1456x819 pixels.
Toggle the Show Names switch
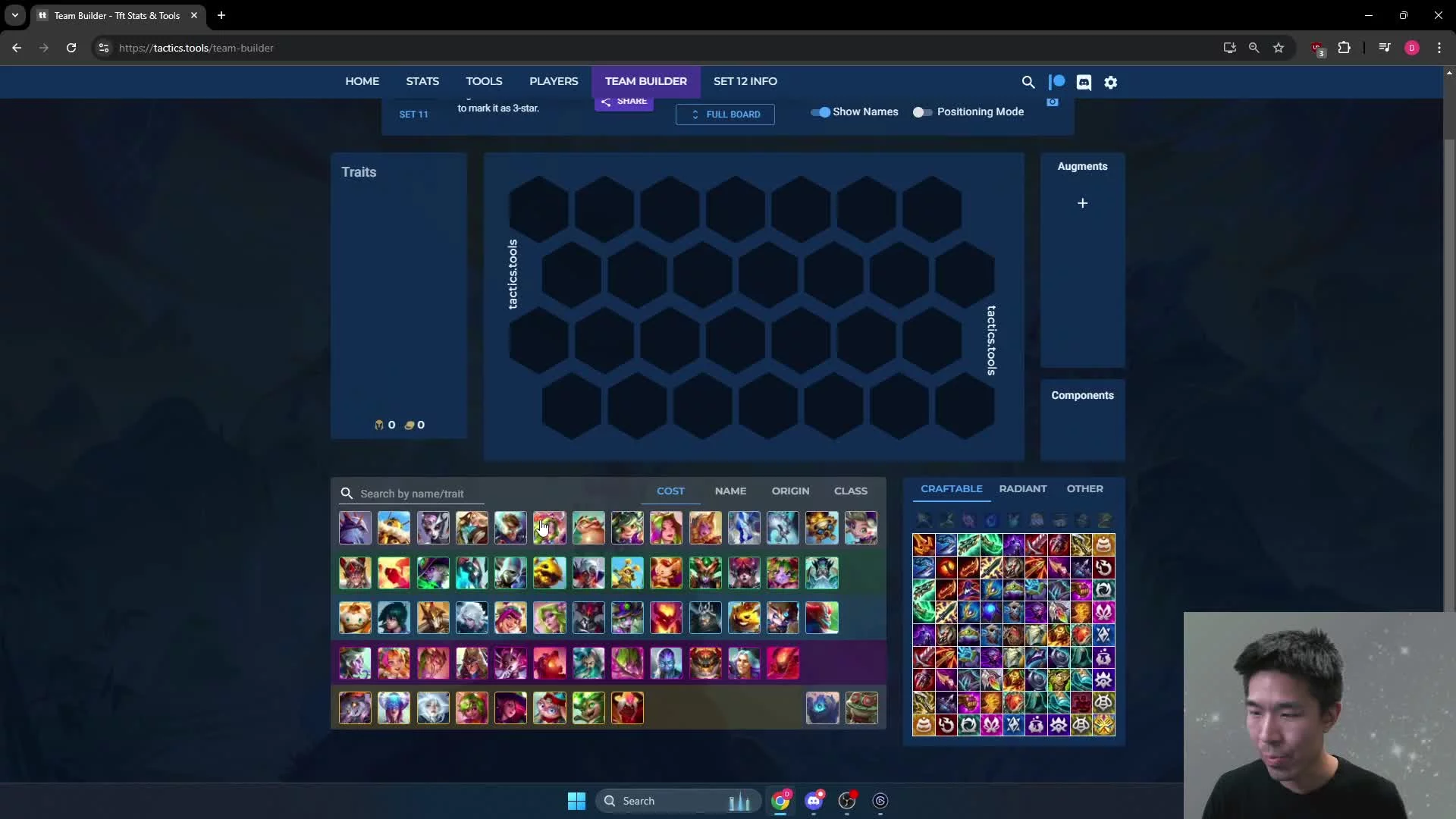pos(821,112)
